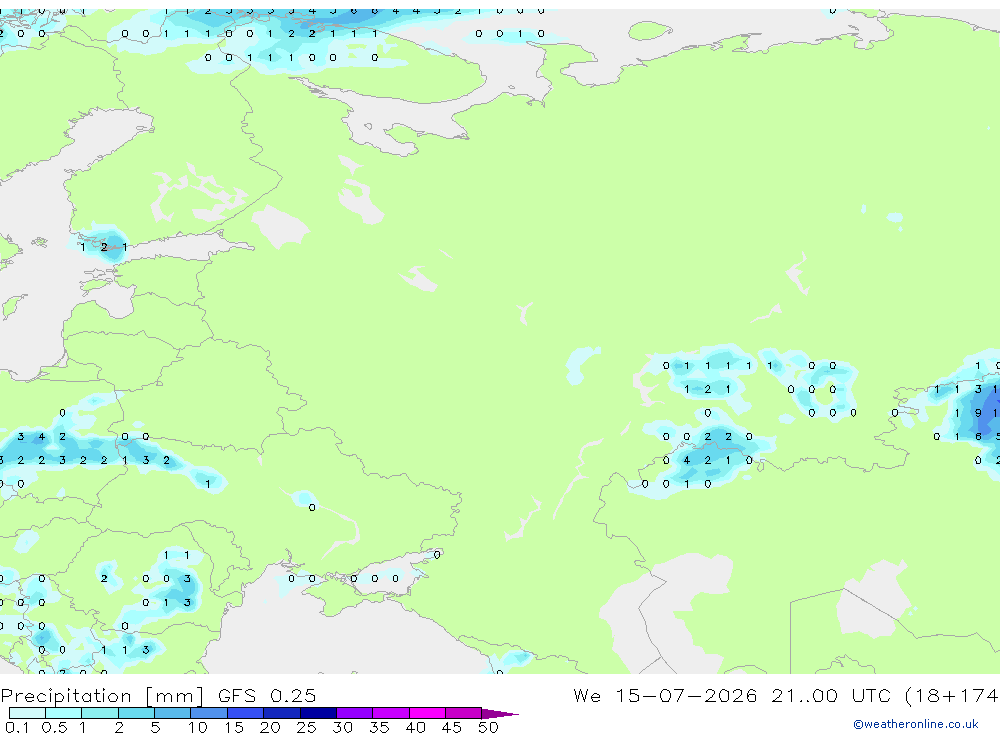Click the legend label '20'
The image size is (1000, 733).
(270, 727)
